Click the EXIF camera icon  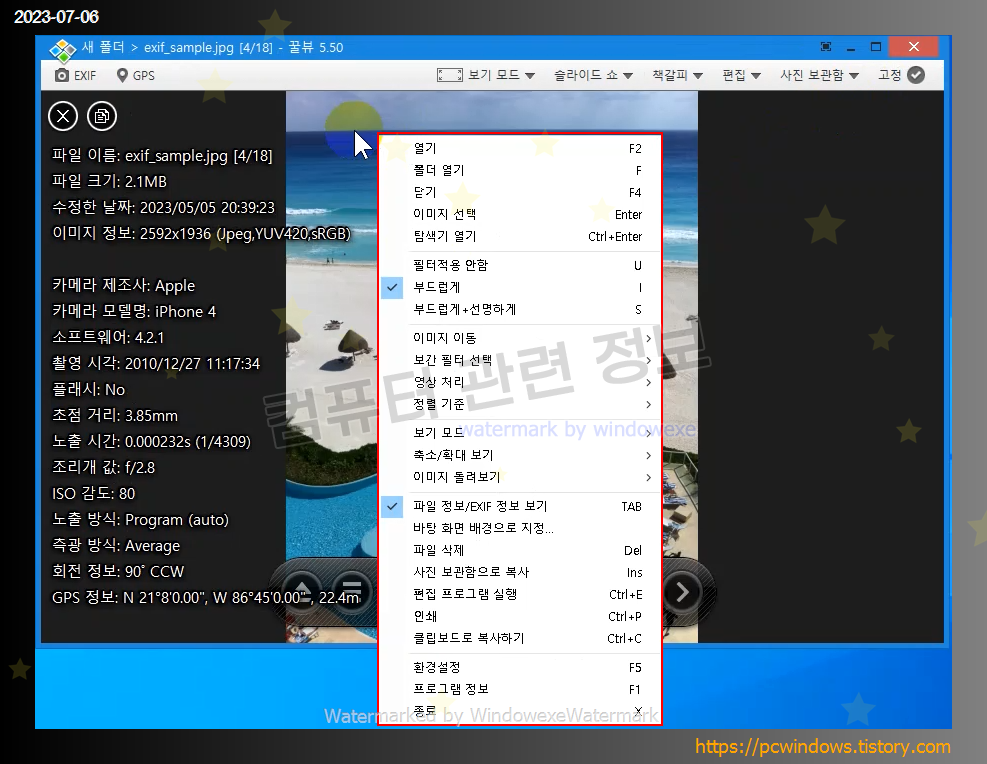(62, 76)
